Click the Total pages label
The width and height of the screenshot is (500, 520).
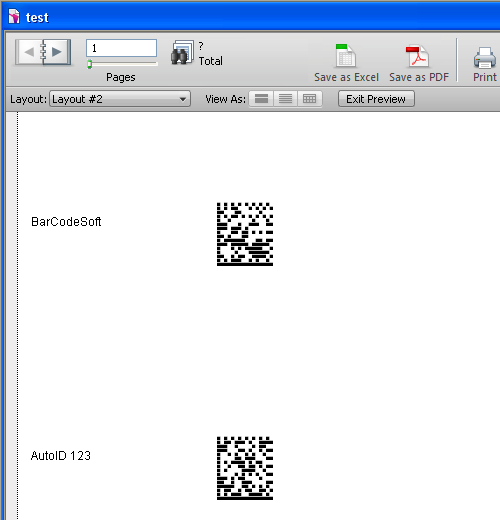click(210, 61)
